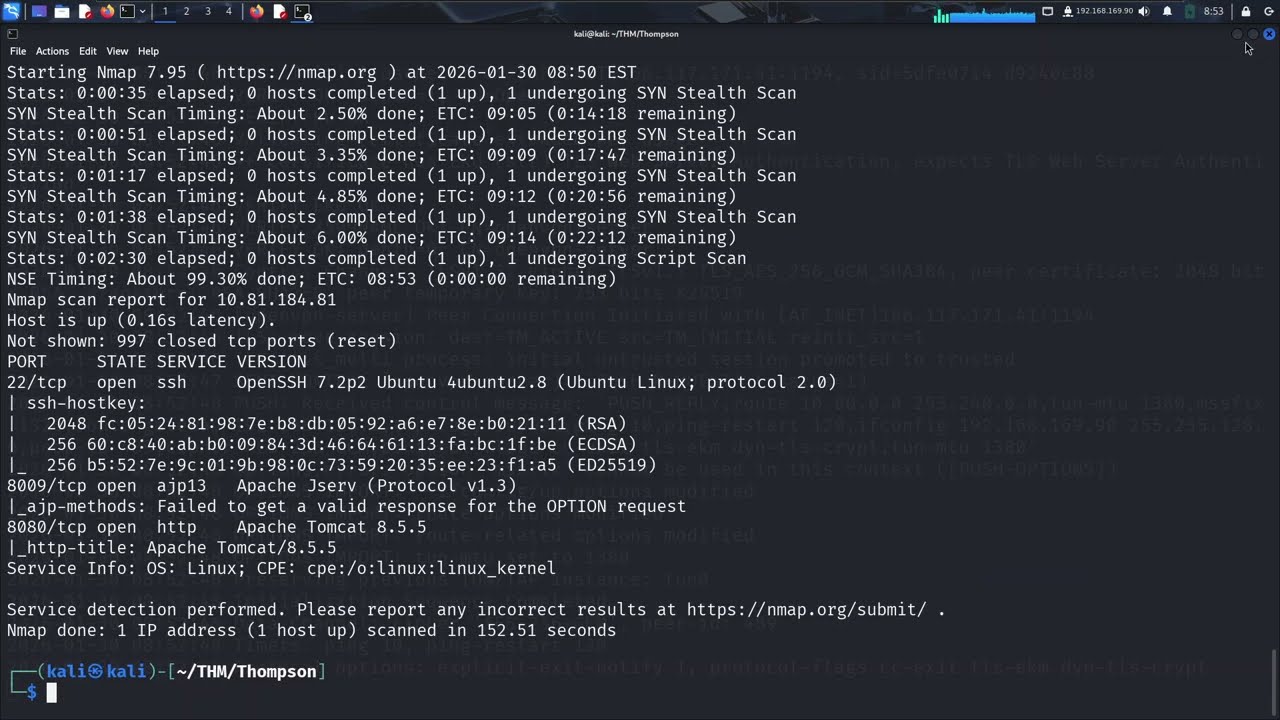Image resolution: width=1280 pixels, height=720 pixels.
Task: Focus the running text editor taskbar item
Action: 280,12
